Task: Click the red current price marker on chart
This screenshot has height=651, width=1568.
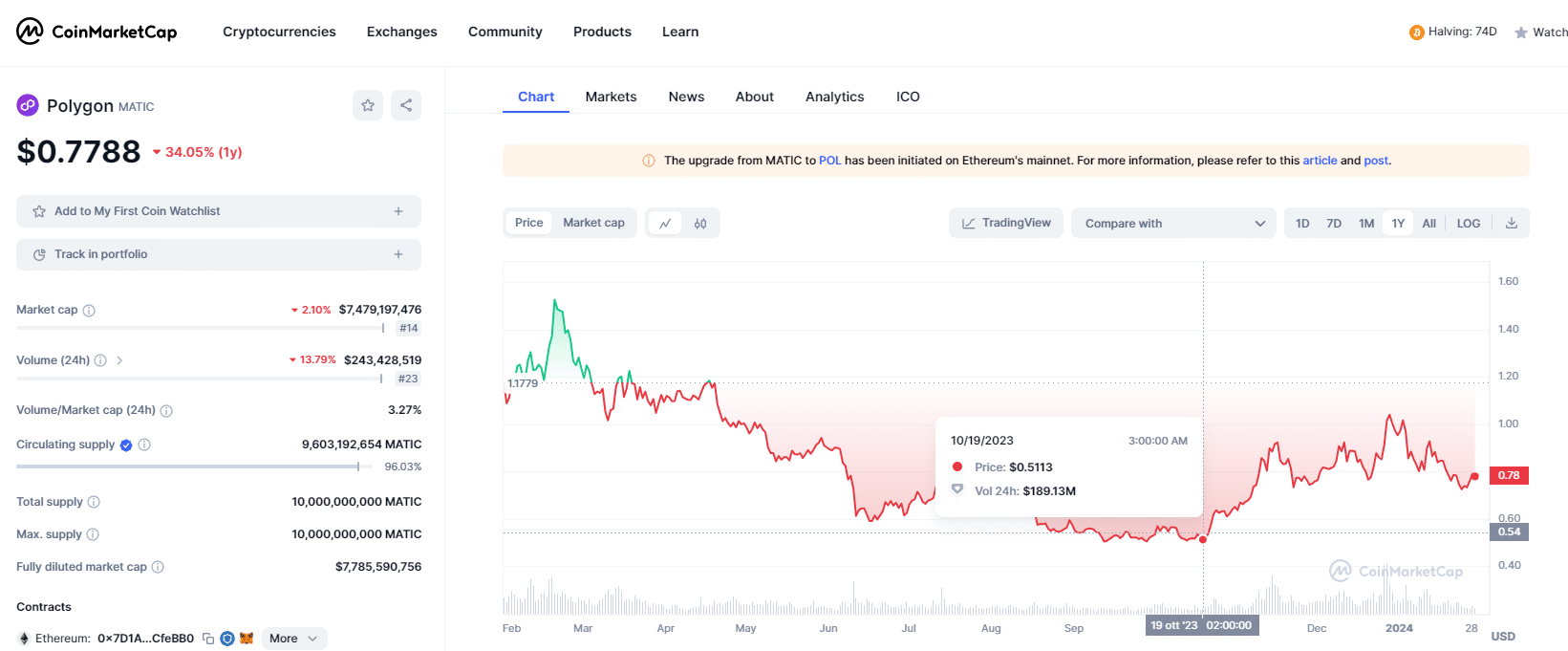Action: 1474,476
